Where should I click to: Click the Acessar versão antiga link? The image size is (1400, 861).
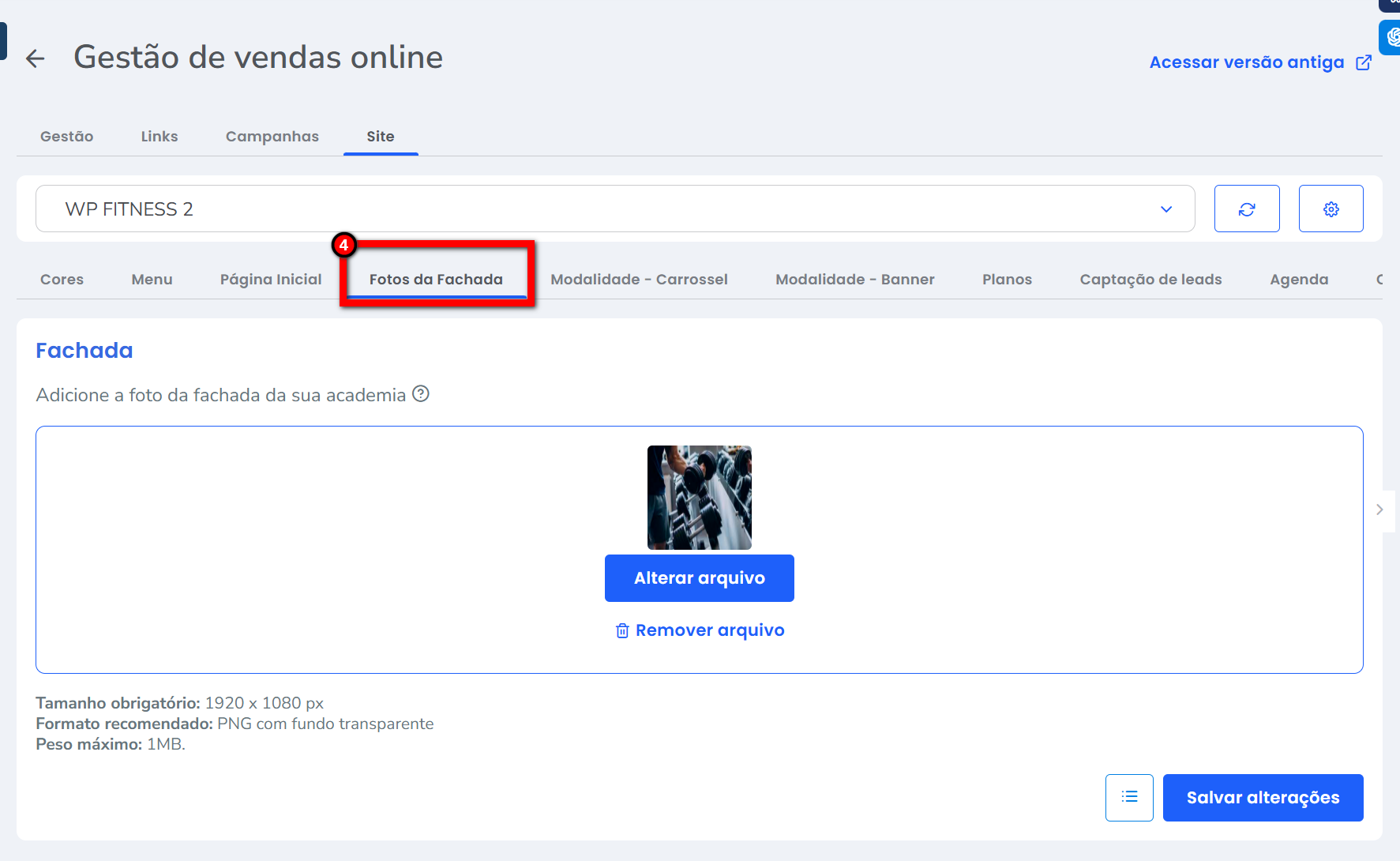1246,62
